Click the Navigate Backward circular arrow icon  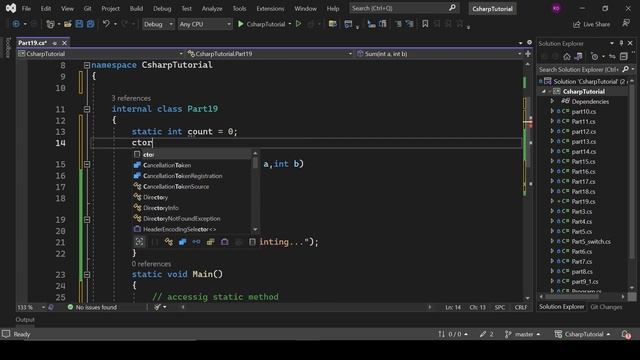[16, 24]
